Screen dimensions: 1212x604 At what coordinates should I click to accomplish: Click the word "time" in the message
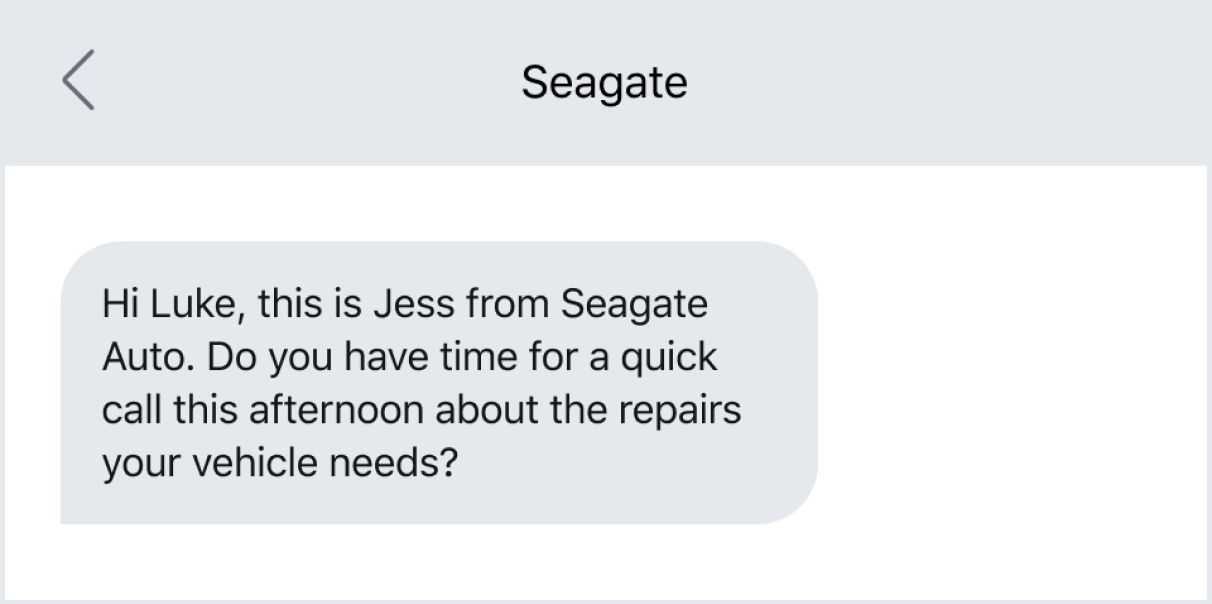click(474, 358)
